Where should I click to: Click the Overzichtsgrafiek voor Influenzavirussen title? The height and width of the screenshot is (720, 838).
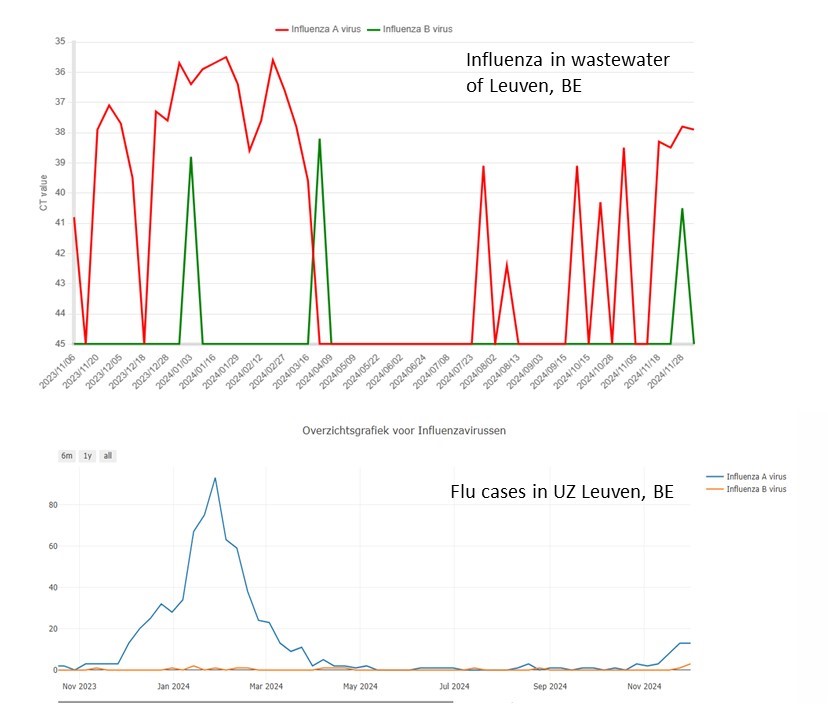click(405, 430)
